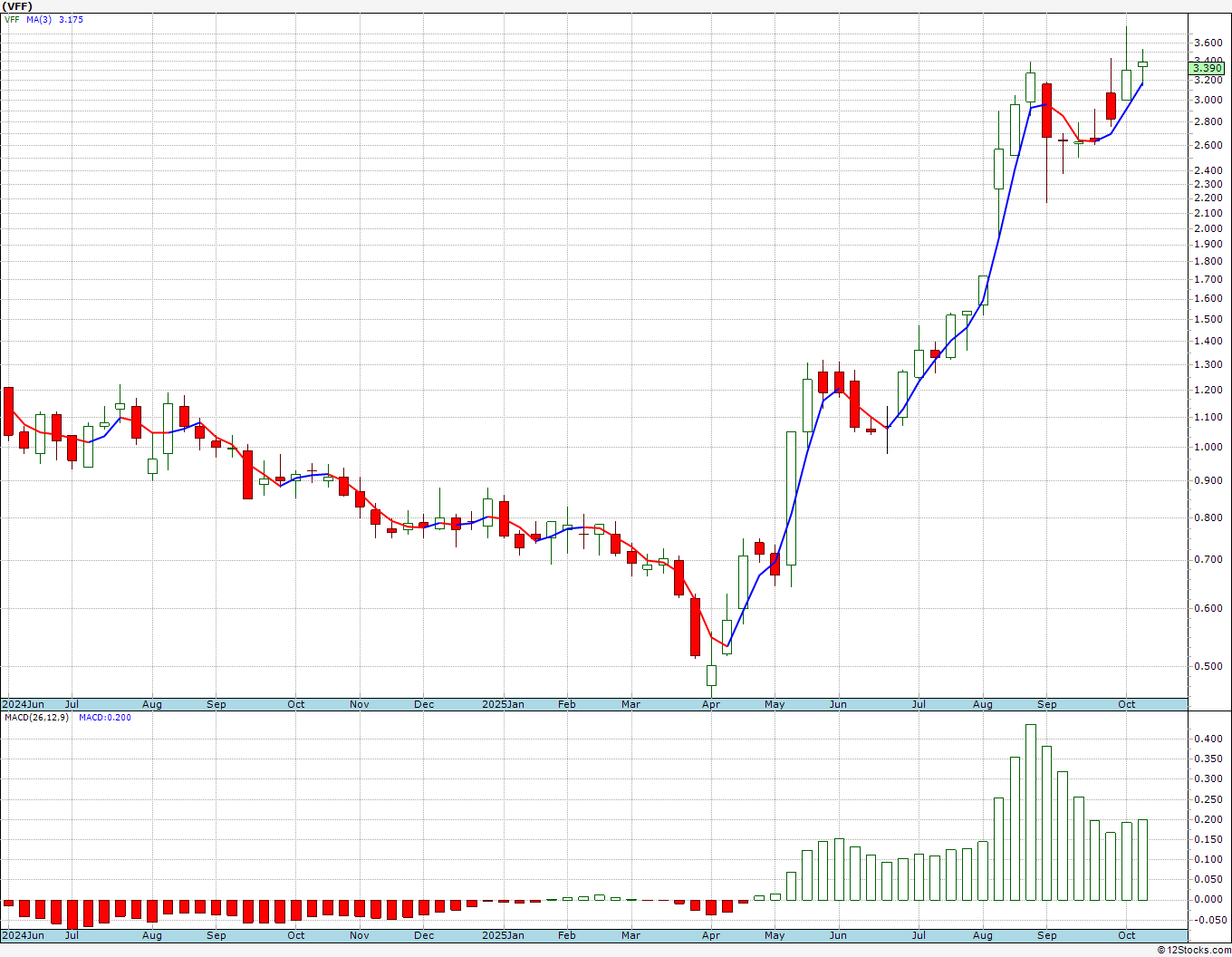
Task: Click the tallest MACD histogram bar
Action: click(x=1031, y=812)
